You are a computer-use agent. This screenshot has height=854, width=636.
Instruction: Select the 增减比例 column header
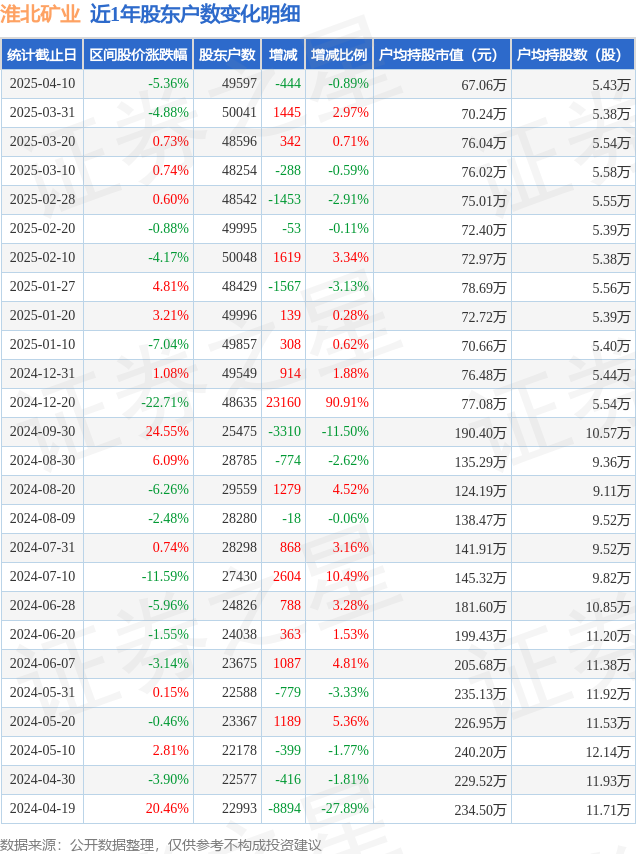338,55
